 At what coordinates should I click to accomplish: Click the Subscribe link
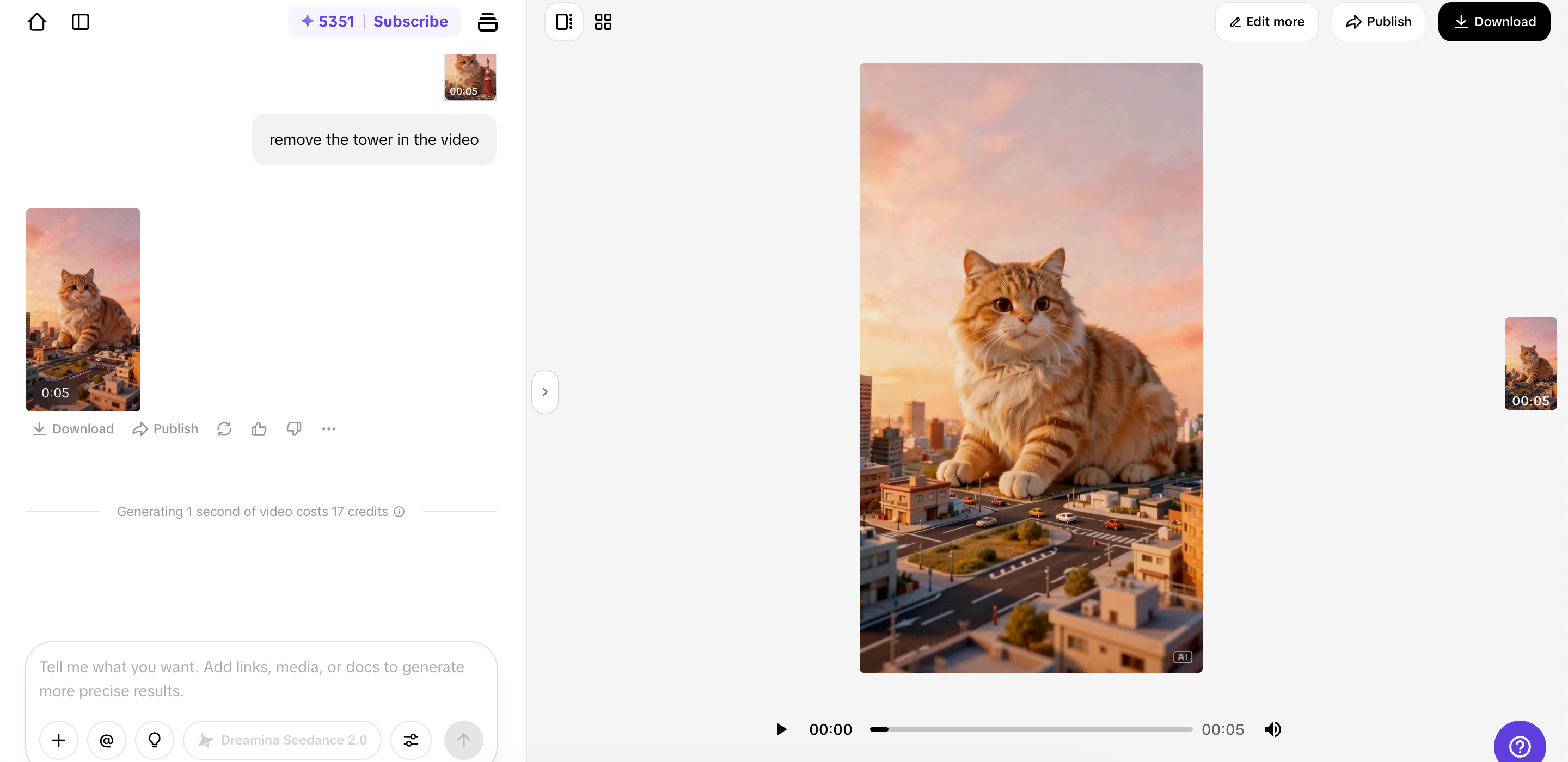[411, 21]
